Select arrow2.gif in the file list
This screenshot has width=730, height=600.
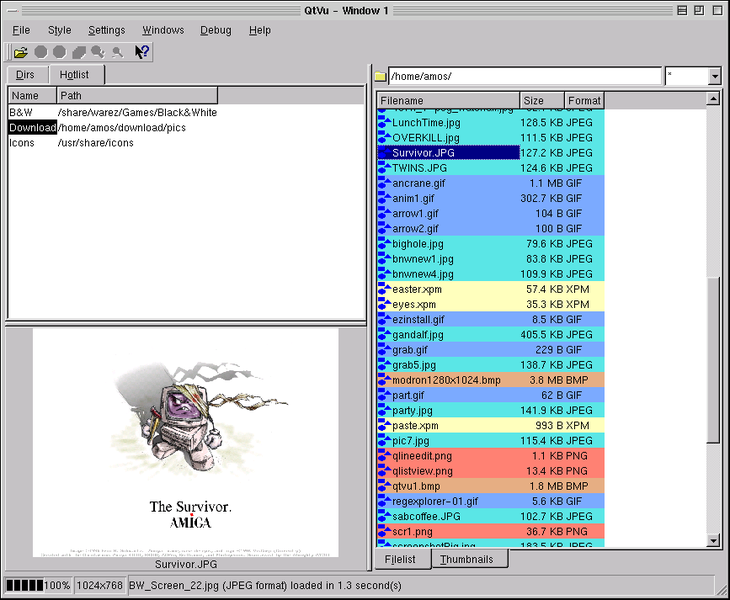tap(491, 229)
